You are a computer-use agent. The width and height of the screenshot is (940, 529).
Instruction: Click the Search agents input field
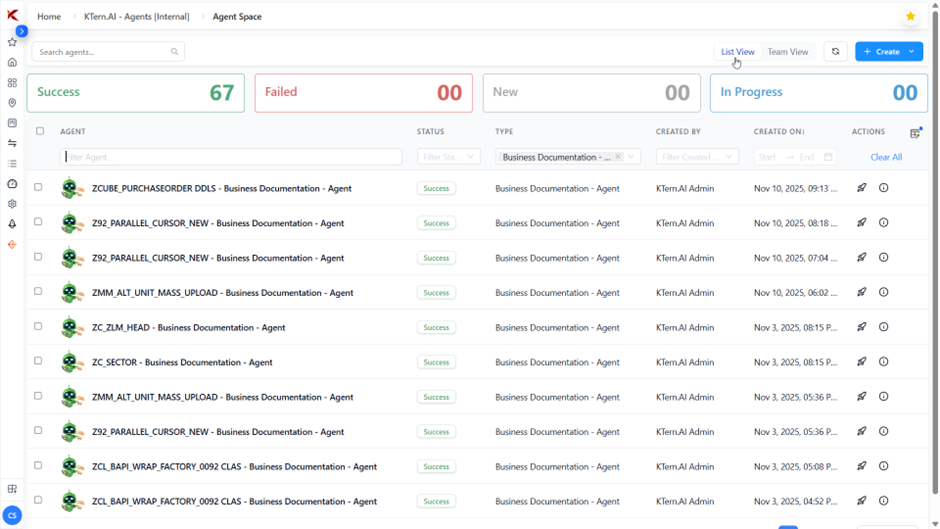105,52
